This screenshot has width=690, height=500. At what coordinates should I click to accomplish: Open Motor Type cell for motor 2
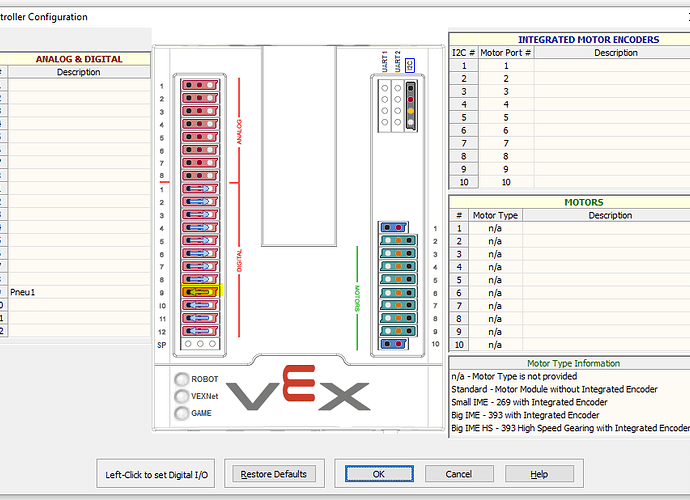[x=495, y=241]
